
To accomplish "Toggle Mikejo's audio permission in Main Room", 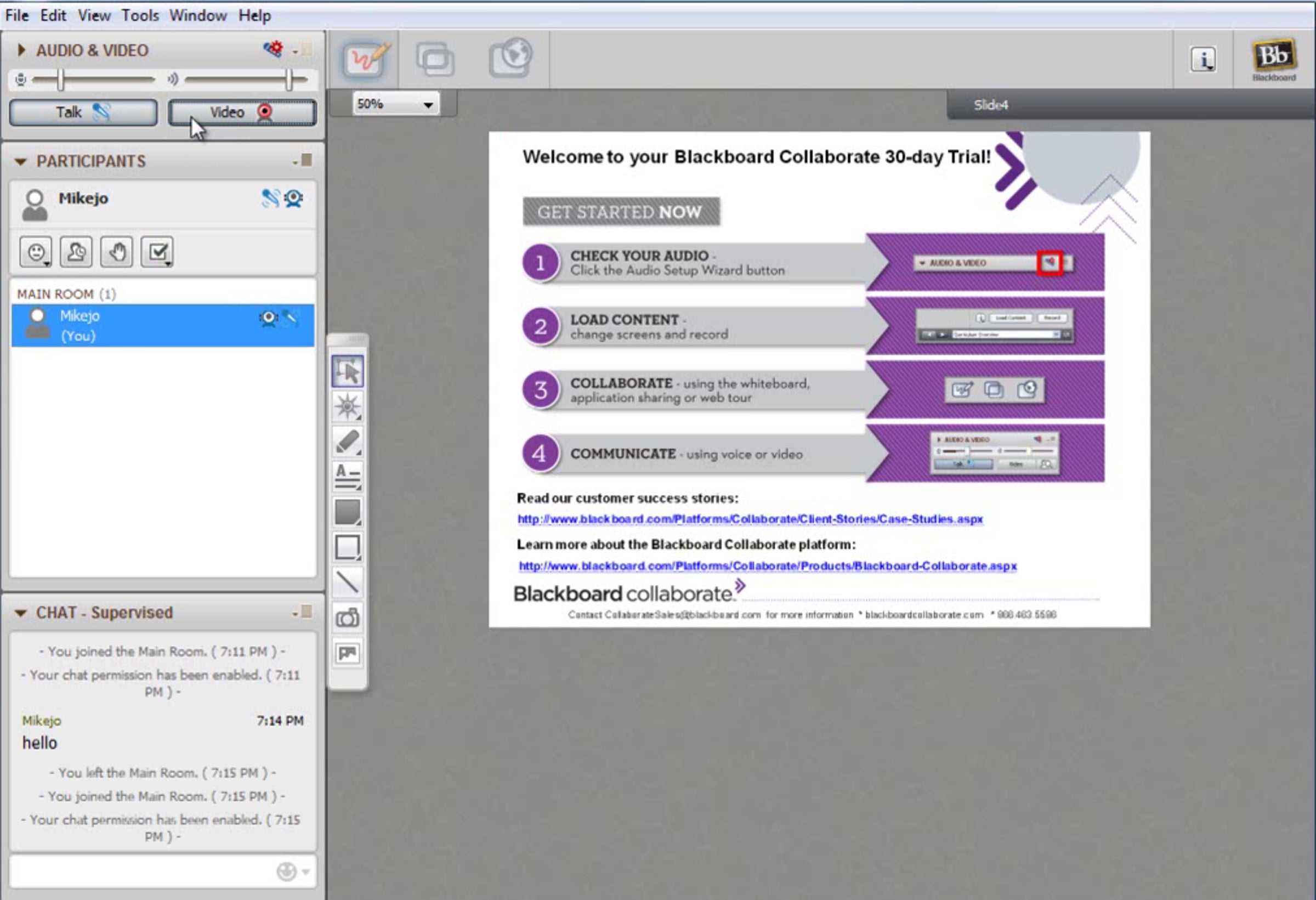I will click(291, 318).
